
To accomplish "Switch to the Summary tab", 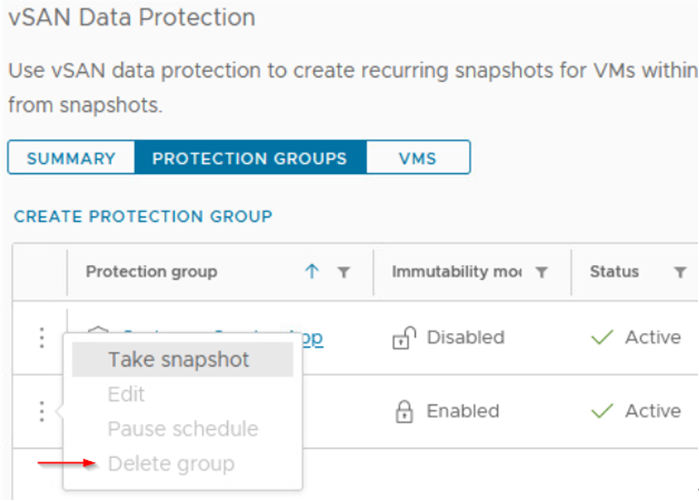I will tap(71, 158).
